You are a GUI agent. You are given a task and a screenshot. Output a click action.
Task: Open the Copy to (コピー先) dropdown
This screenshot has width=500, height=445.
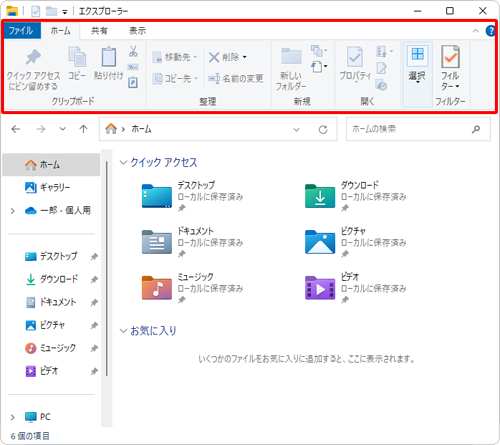(x=175, y=79)
